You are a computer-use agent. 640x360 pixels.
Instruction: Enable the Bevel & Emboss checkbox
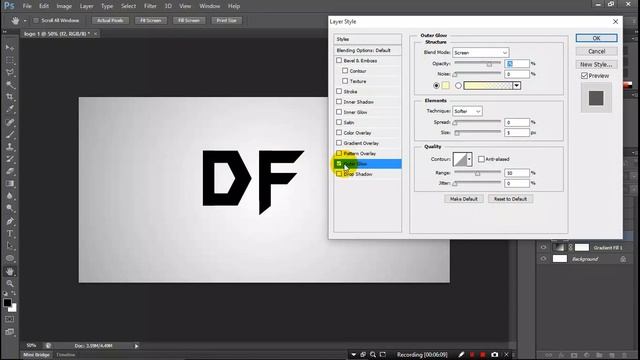(x=339, y=60)
